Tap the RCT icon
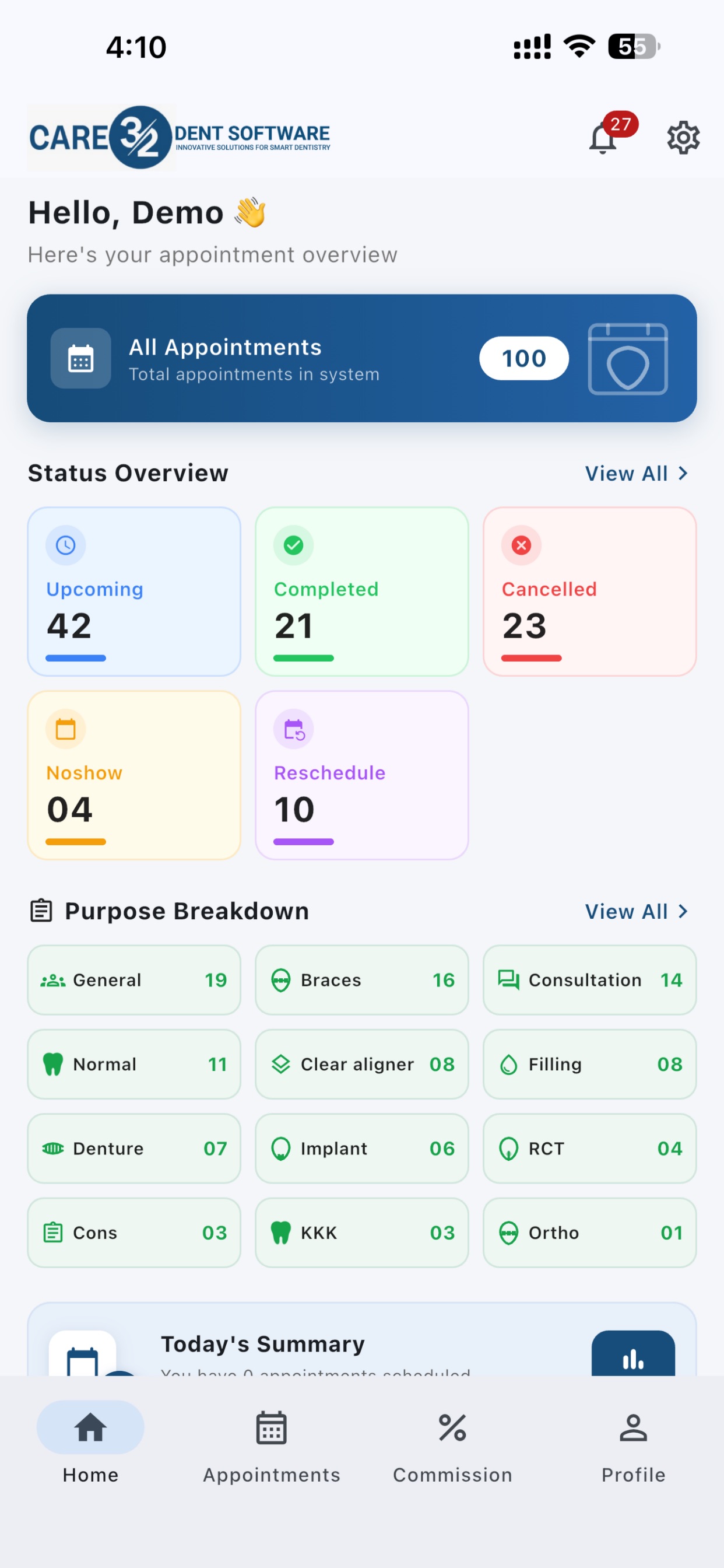The height and width of the screenshot is (1568, 724). (509, 1149)
